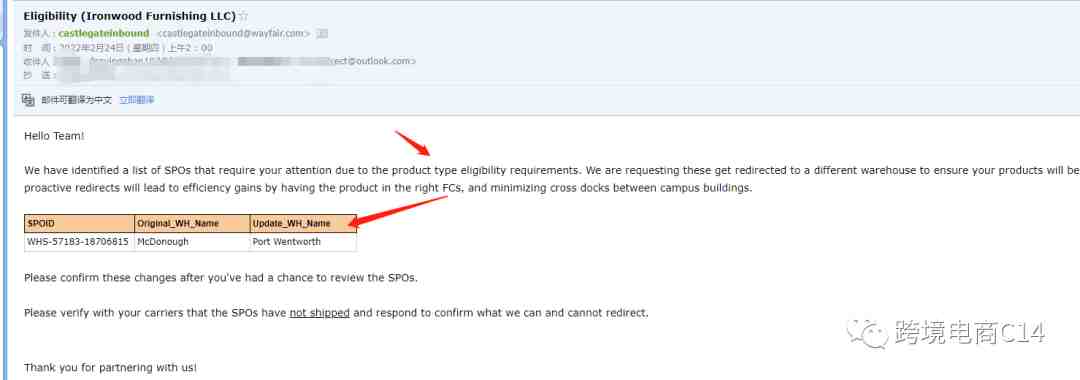This screenshot has height=380, width=1080.
Task: Click the email subject Eligibility (Ironwood Furnishing LLC)
Action: point(129,15)
